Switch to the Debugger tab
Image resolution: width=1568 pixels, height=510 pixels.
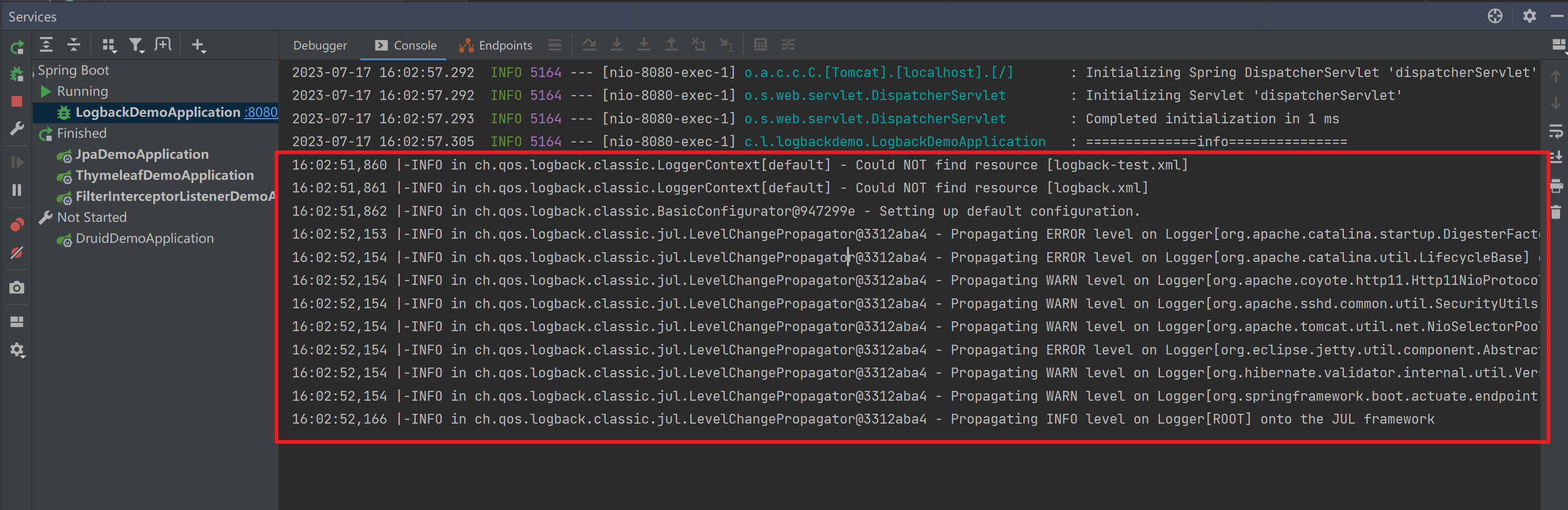pos(319,45)
